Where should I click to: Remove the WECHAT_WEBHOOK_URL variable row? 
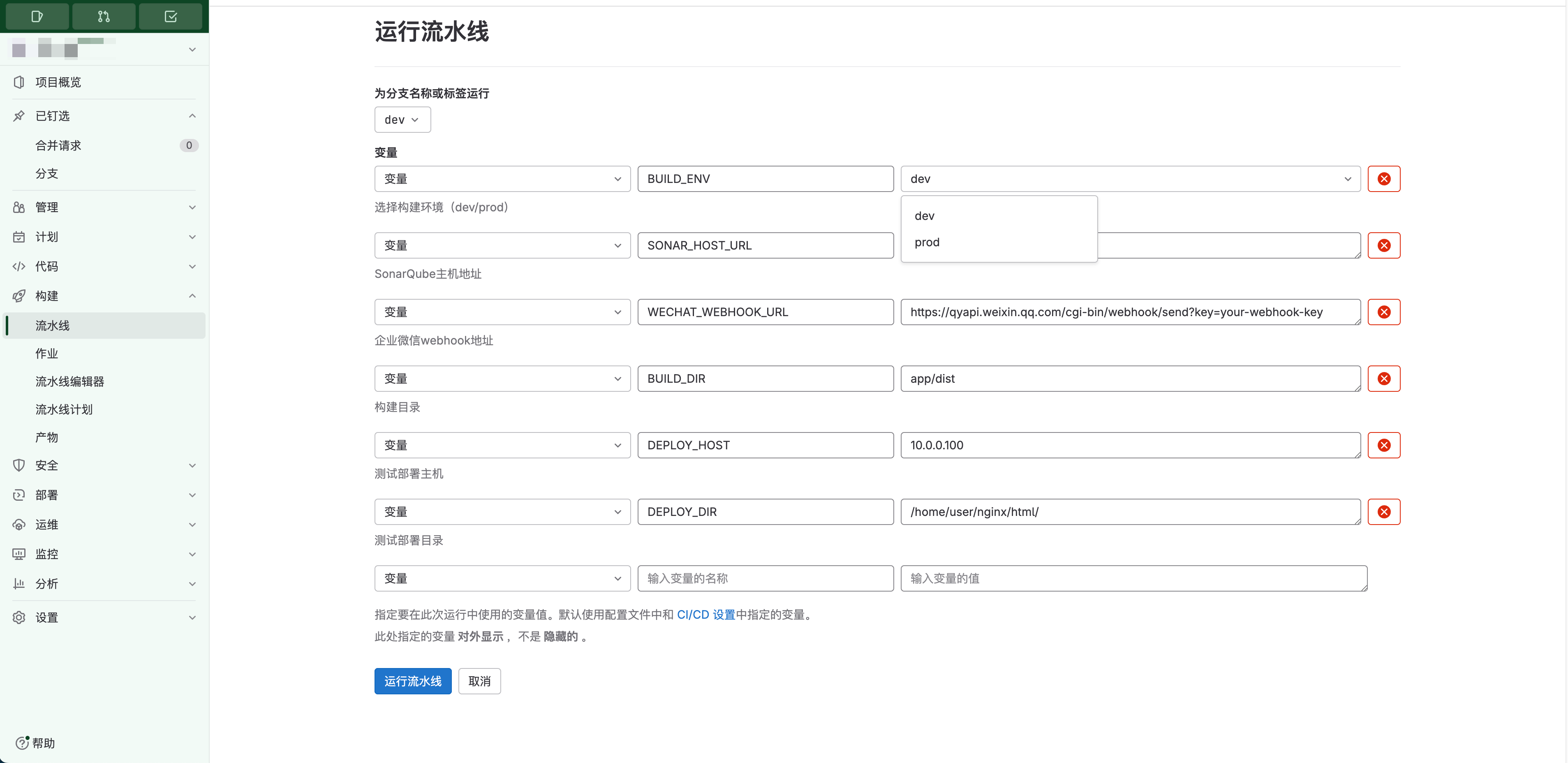(x=1384, y=312)
